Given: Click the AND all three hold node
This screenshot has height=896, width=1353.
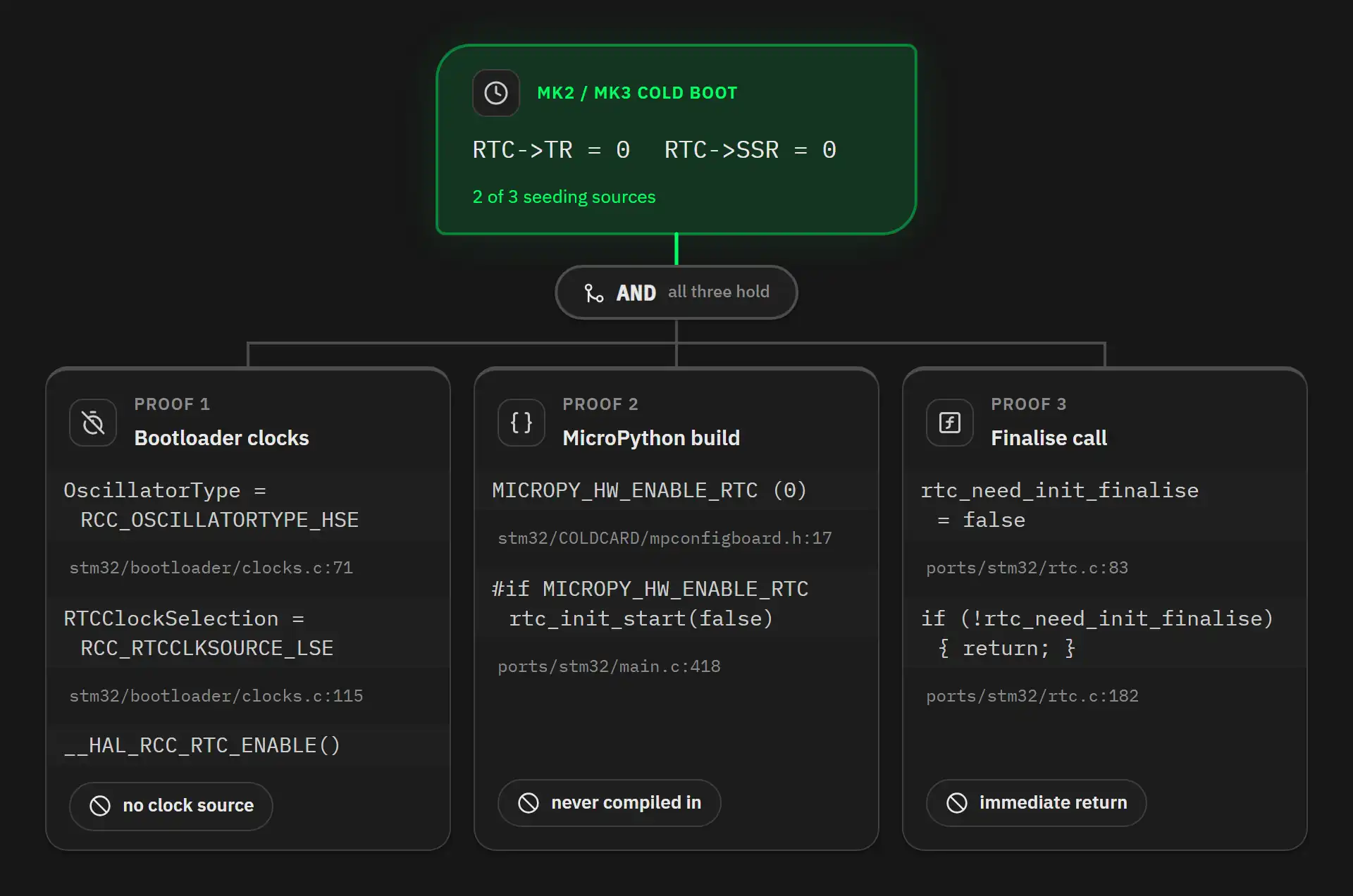Looking at the screenshot, I should pyautogui.click(x=676, y=292).
